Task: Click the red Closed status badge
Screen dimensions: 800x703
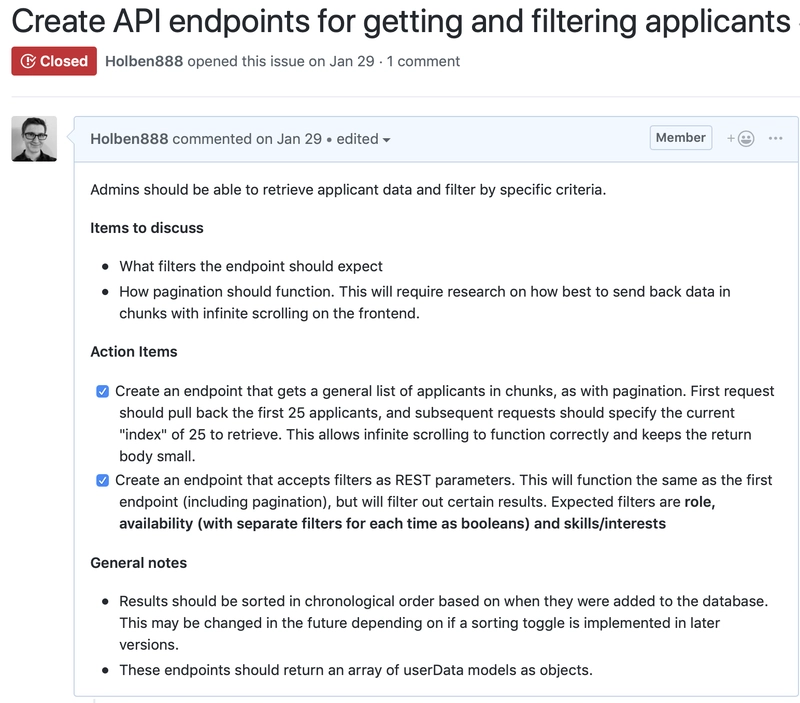Action: (54, 61)
